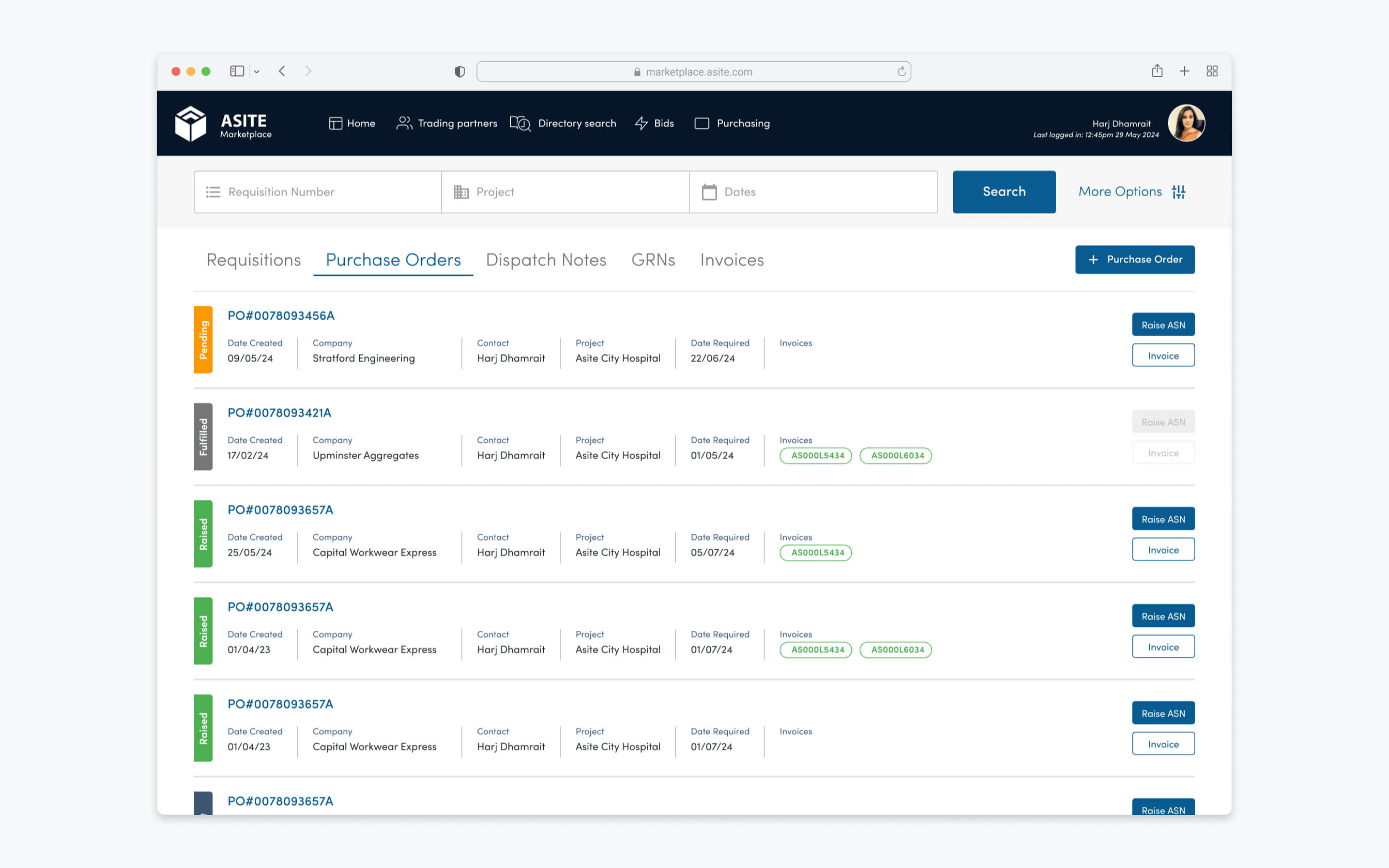
Task: Click Invoice button for order created 25/05/24
Action: (1163, 549)
